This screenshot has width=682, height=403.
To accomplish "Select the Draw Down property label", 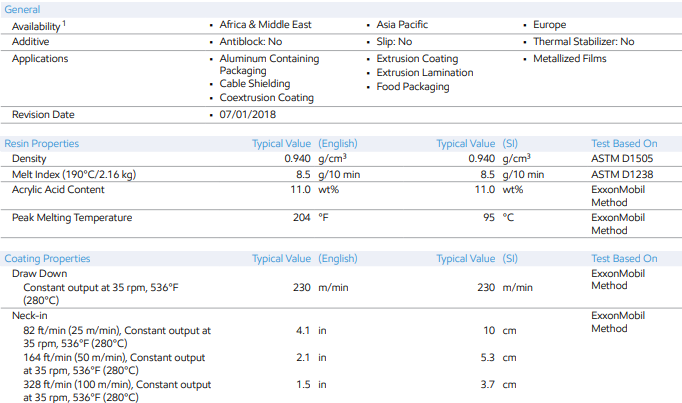I will pos(39,273).
